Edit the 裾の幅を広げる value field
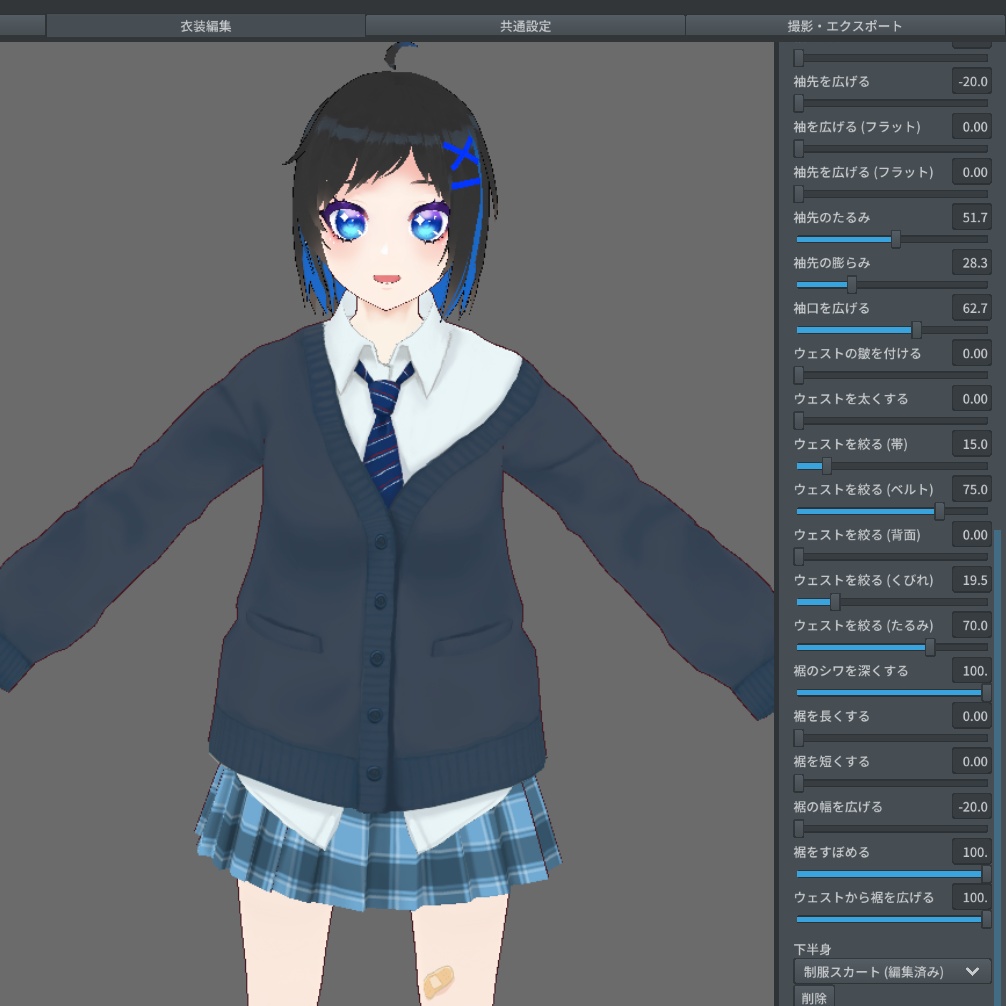Viewport: 1006px width, 1006px height. [x=971, y=806]
